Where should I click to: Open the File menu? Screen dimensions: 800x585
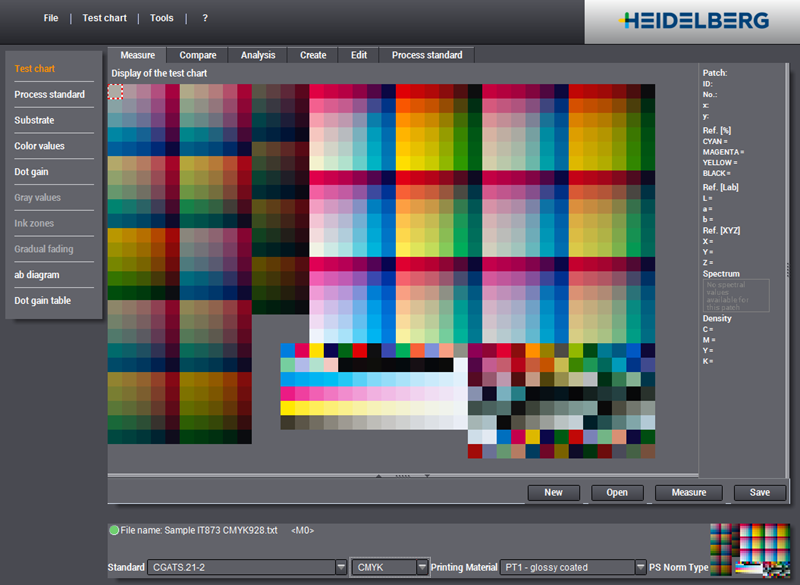pyautogui.click(x=51, y=18)
